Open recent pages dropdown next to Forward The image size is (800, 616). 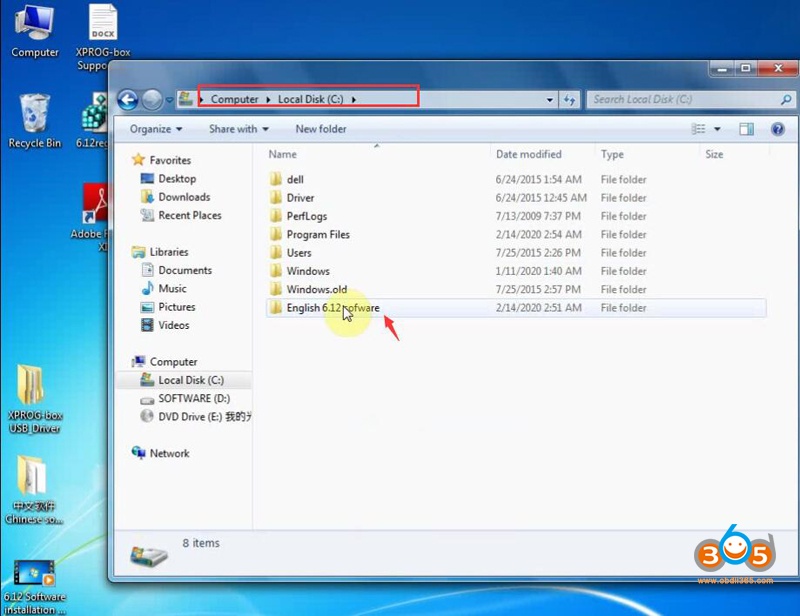pos(169,100)
